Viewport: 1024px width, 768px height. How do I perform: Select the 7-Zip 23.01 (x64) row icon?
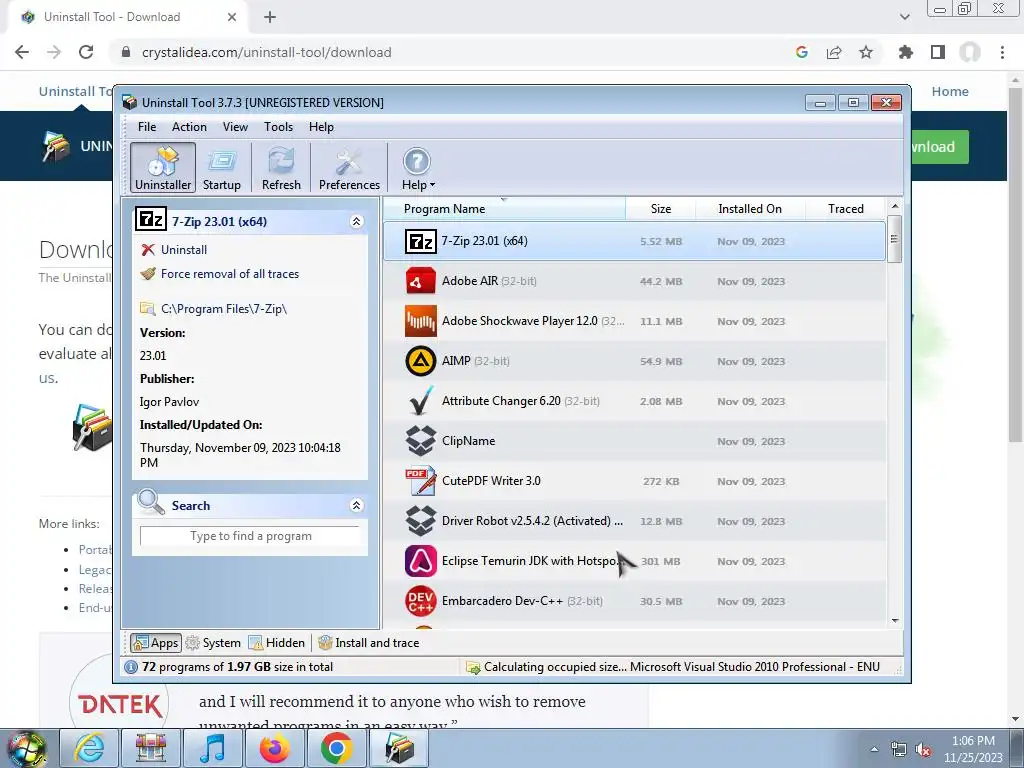(x=421, y=242)
